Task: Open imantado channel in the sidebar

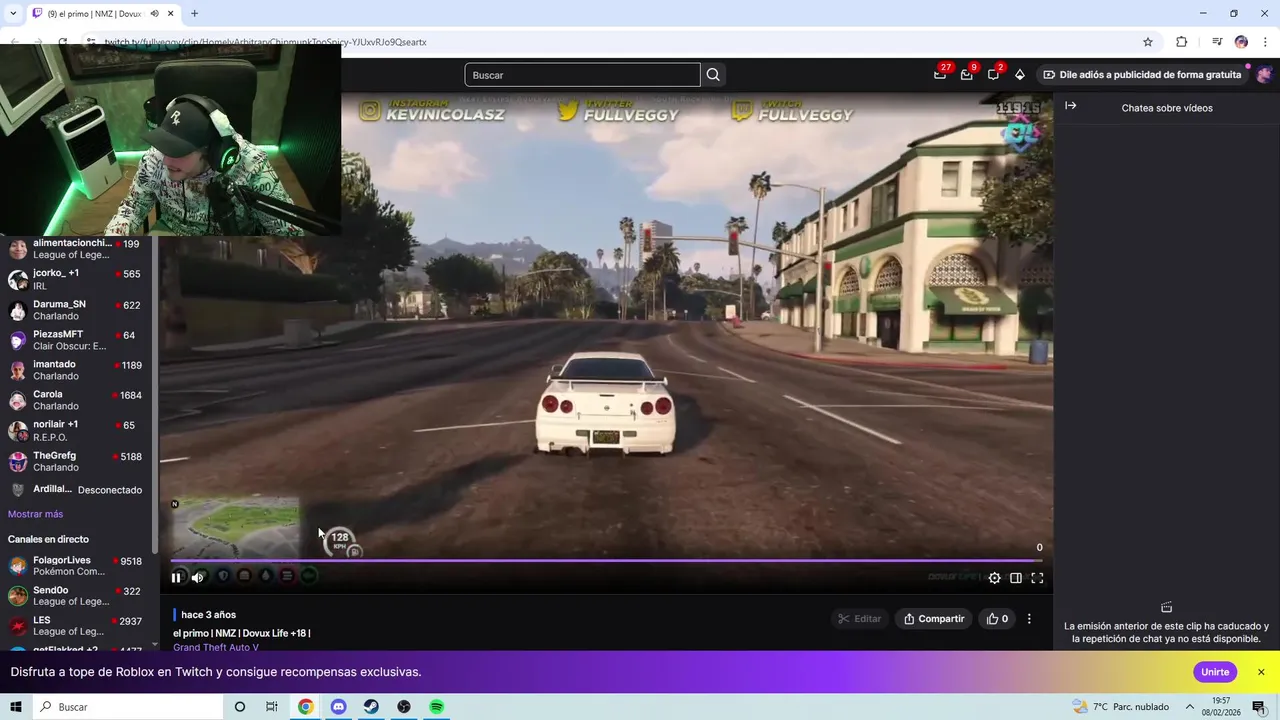Action: click(x=76, y=370)
